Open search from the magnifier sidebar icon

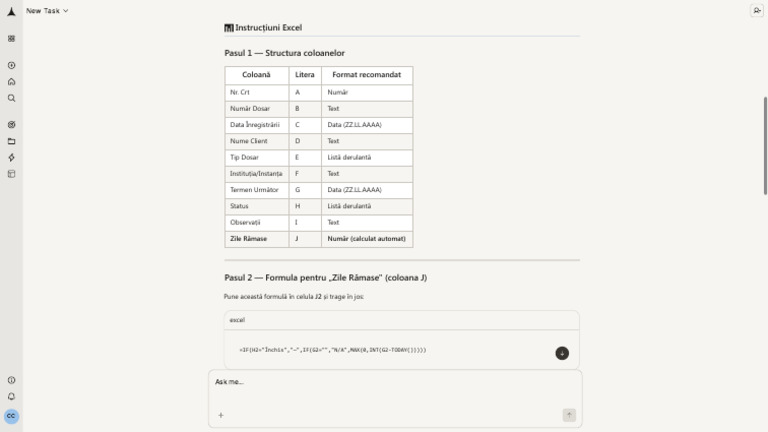[11, 98]
